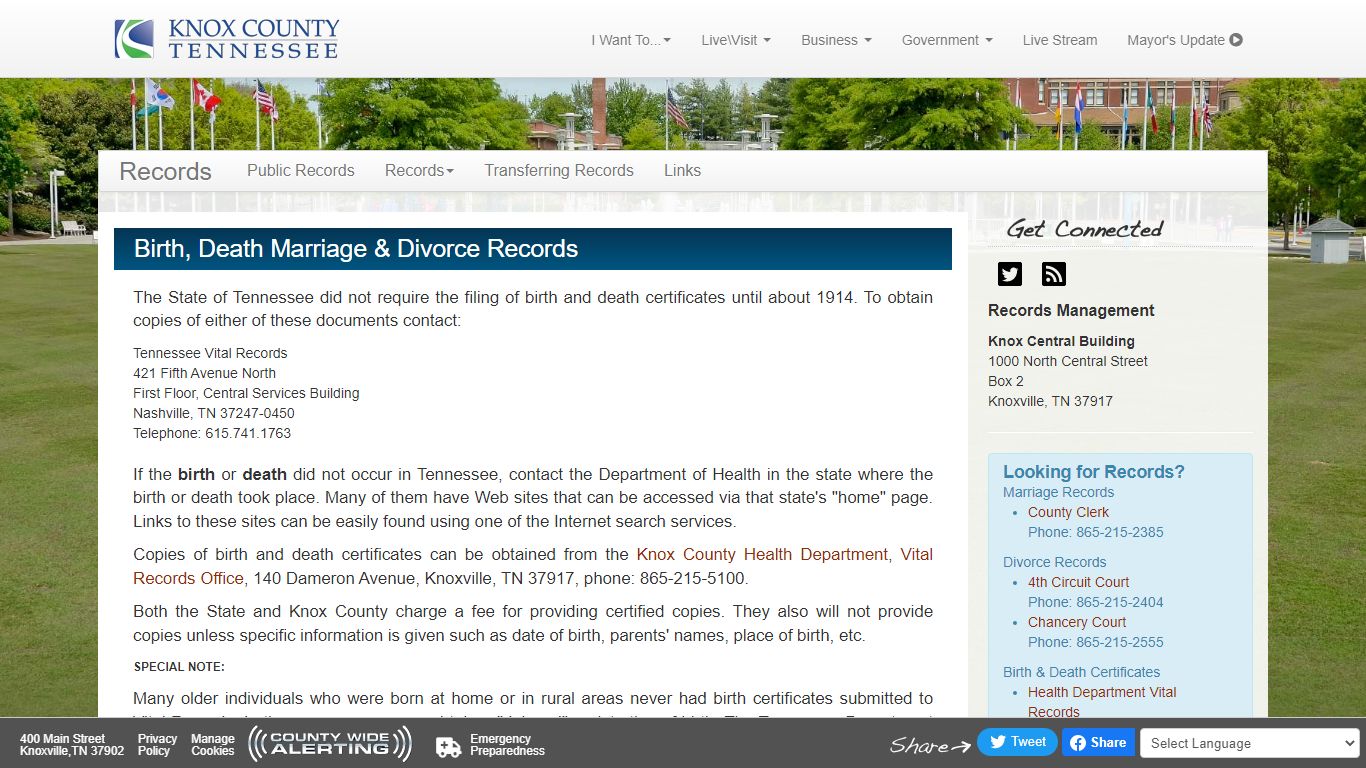This screenshot has height=768, width=1366.
Task: Open the Links tab
Action: (x=682, y=170)
